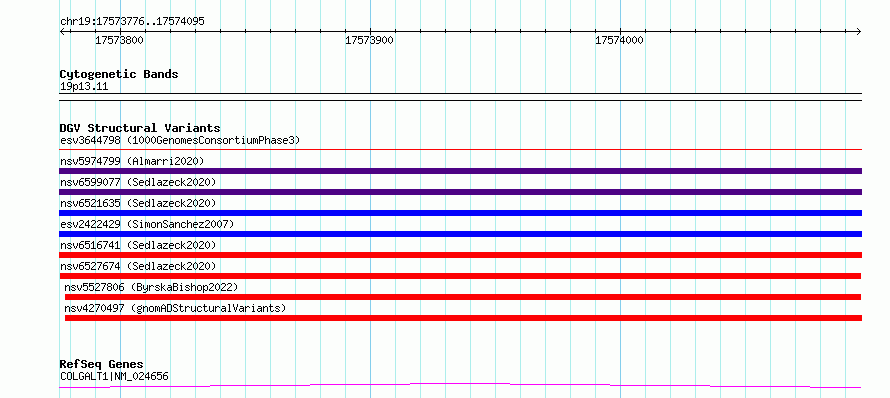Screen dimensions: 890x398
Task: Open the esv2422429 (SimonSanchez2007) label
Action: (147, 224)
